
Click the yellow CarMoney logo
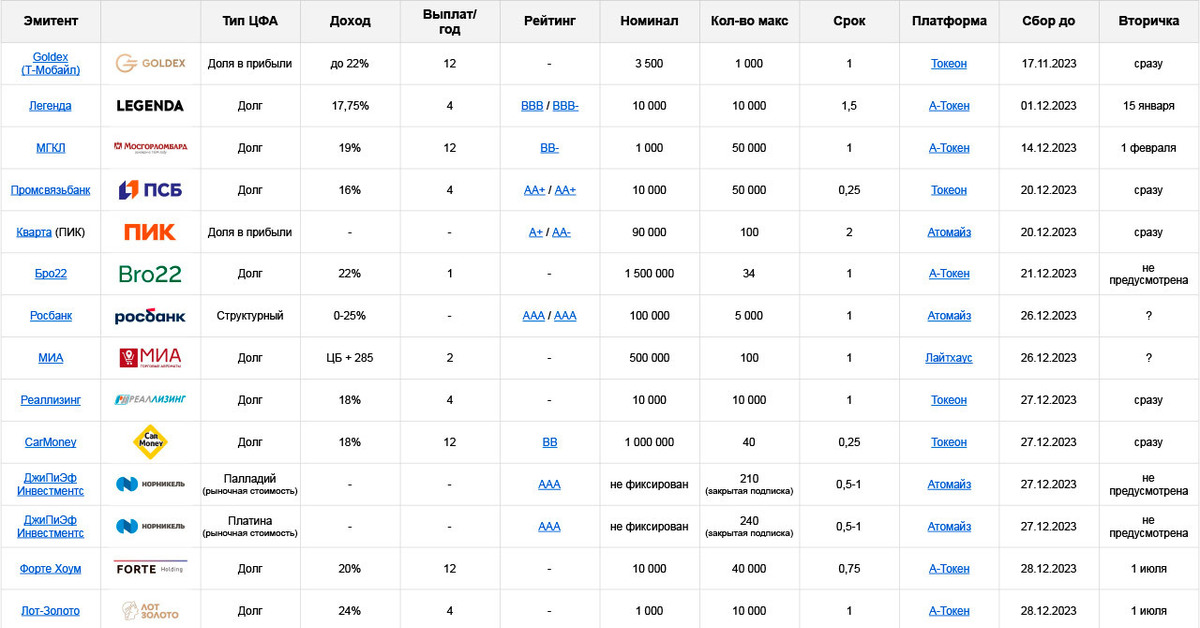point(150,442)
